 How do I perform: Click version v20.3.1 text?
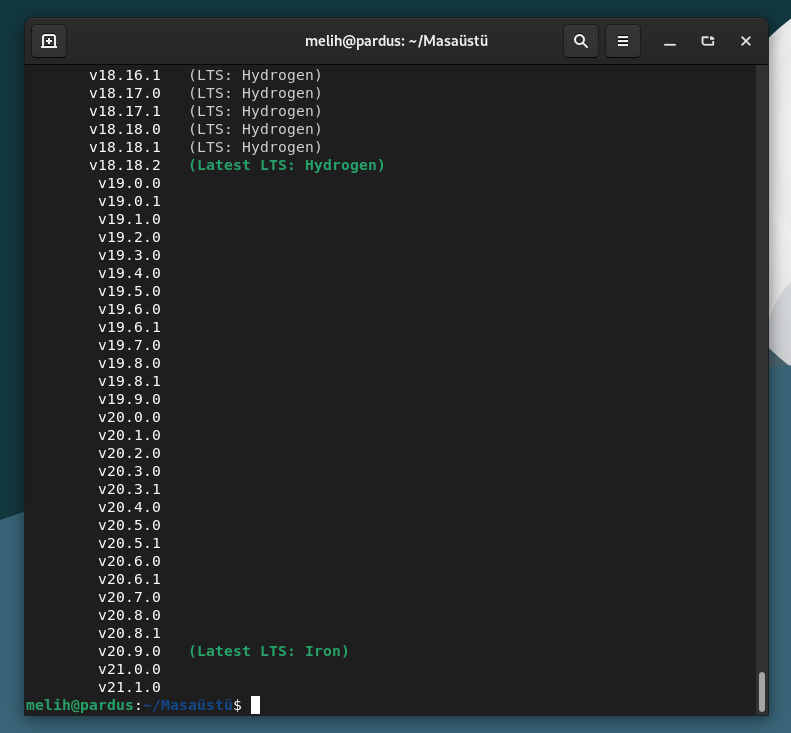tap(130, 489)
